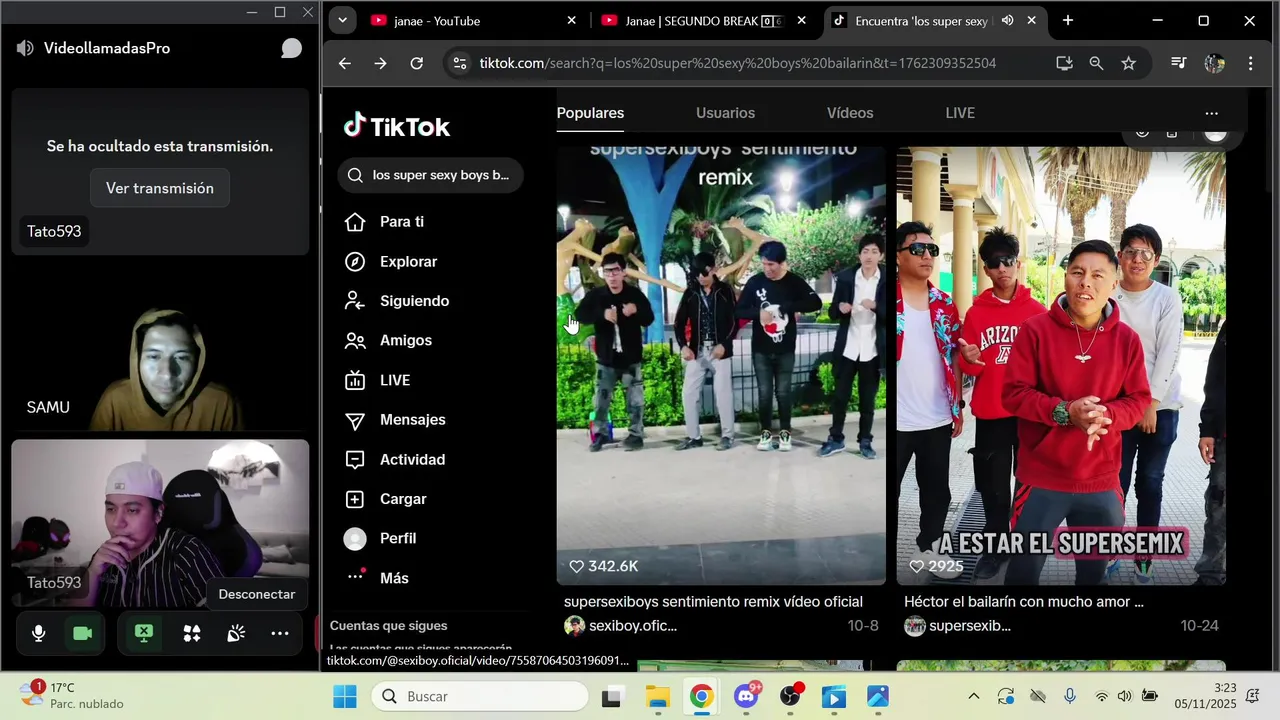This screenshot has width=1280, height=720.
Task: Expand Más in TikTok sidebar
Action: click(377, 578)
